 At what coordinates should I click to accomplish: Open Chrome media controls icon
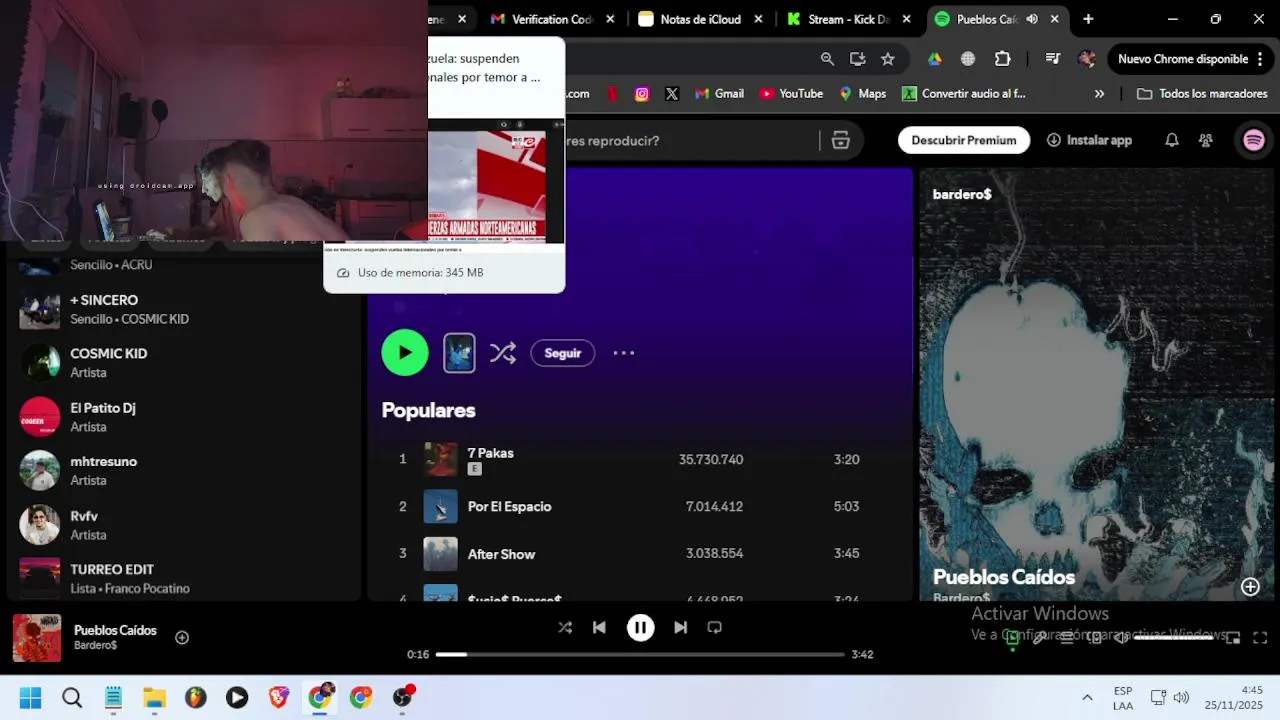tap(1052, 59)
